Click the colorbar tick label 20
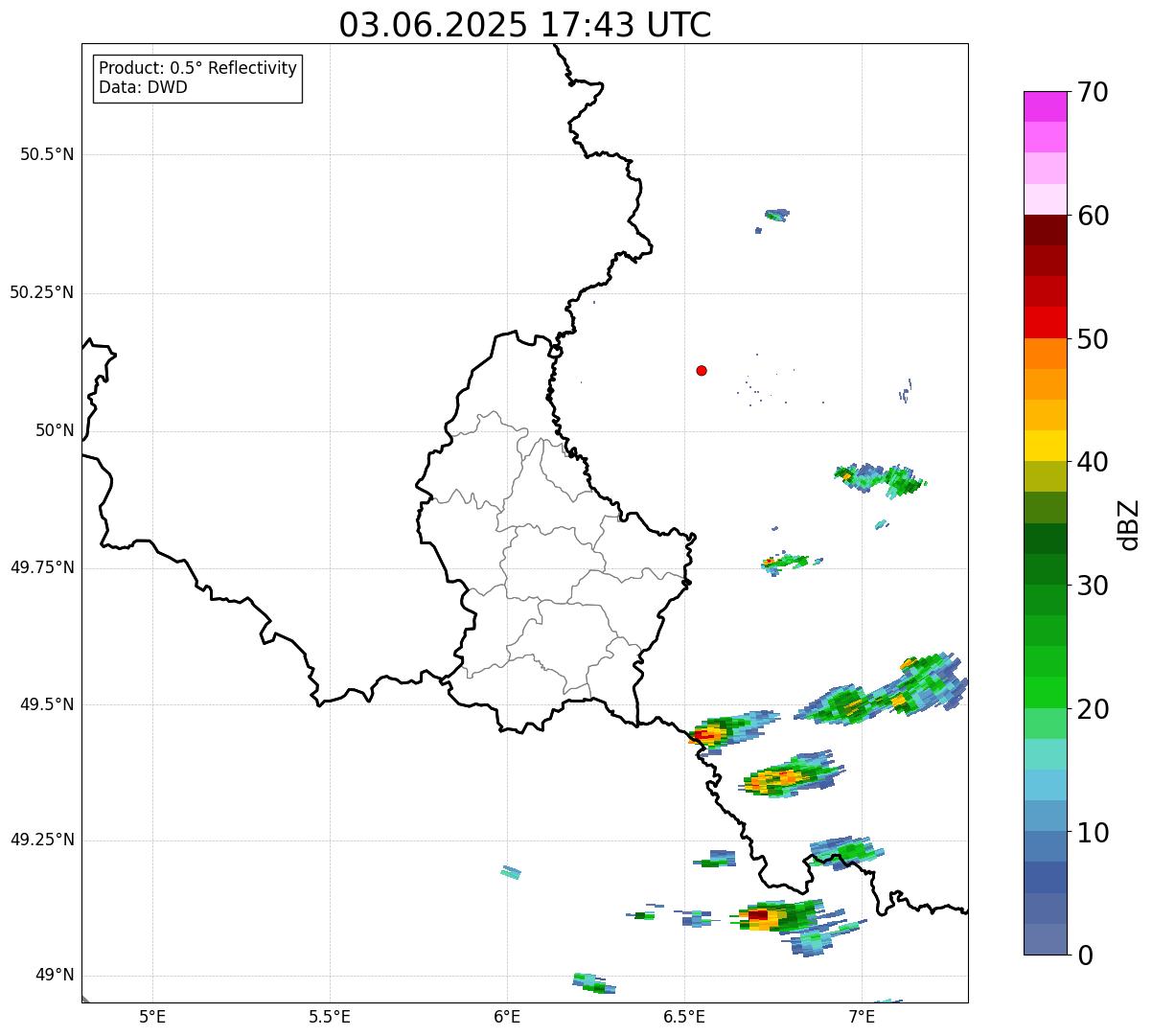The height and width of the screenshot is (1036, 1152). tap(1093, 709)
